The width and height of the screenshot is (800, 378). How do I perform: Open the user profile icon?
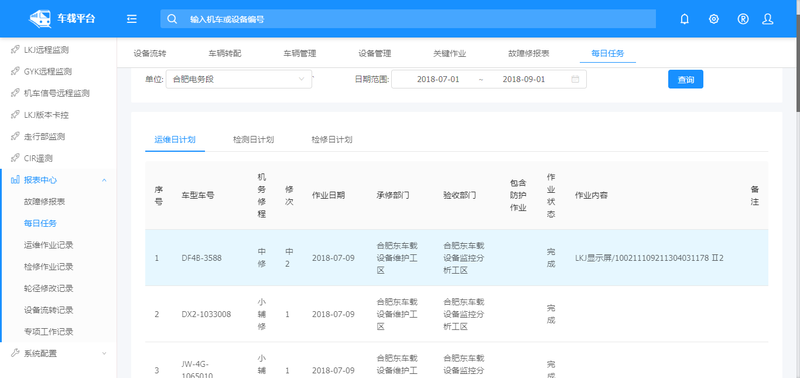767,19
